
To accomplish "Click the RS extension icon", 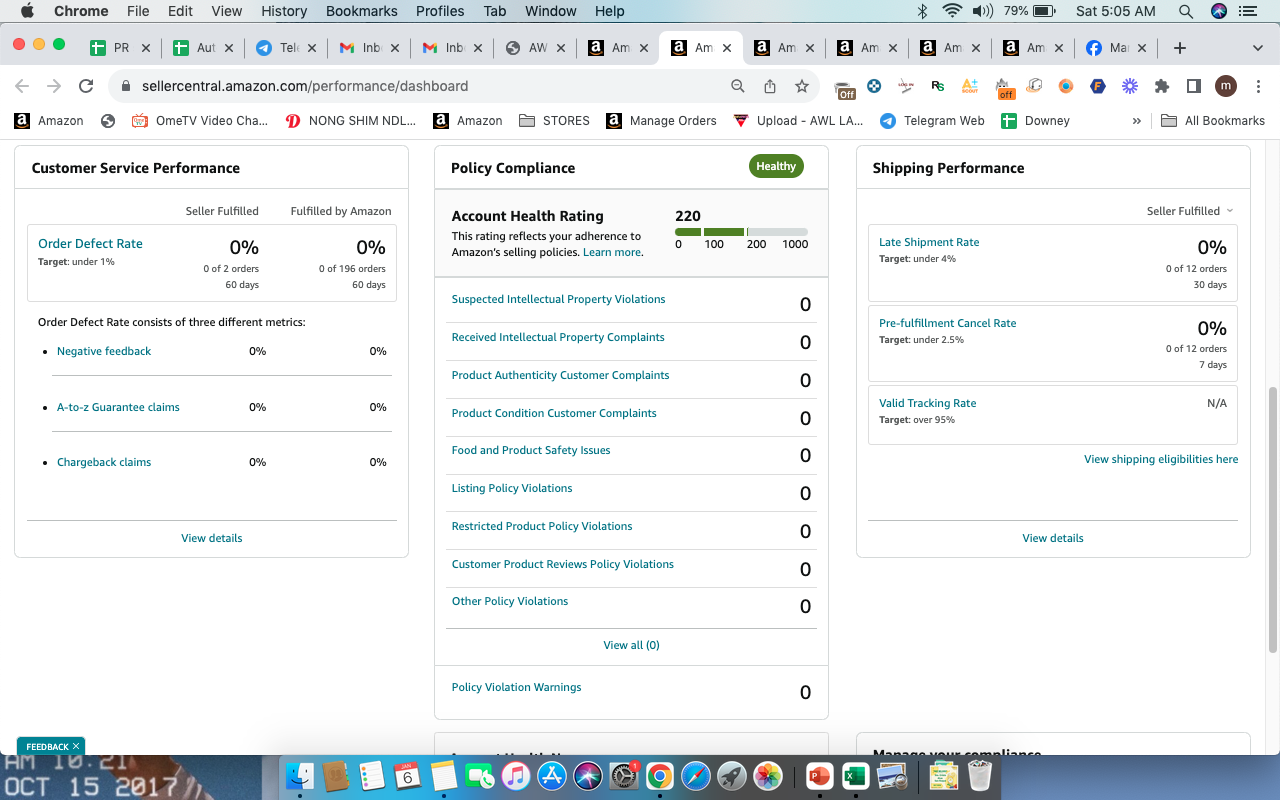I will click(937, 86).
